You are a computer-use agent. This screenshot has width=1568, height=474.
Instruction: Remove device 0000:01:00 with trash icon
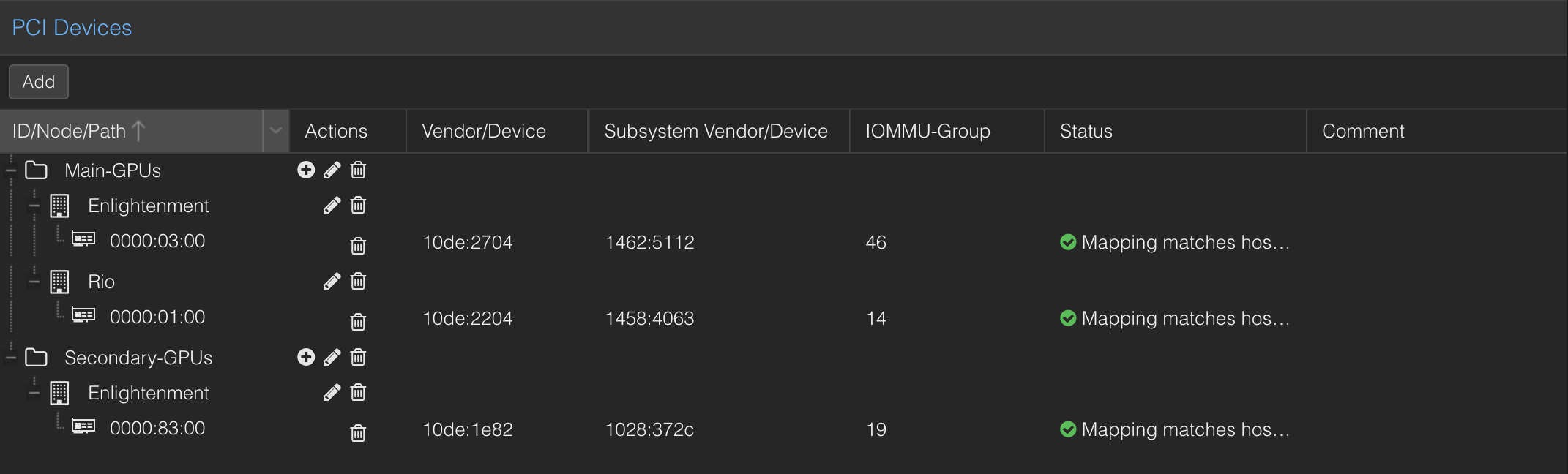tap(358, 321)
